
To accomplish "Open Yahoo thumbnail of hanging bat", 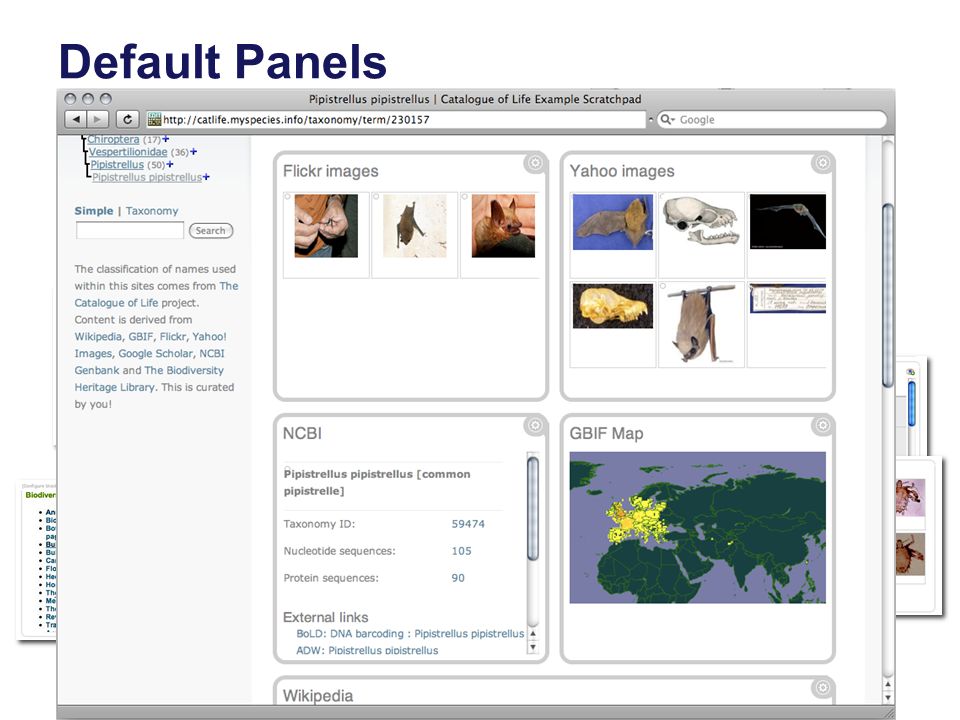I will 702,324.
